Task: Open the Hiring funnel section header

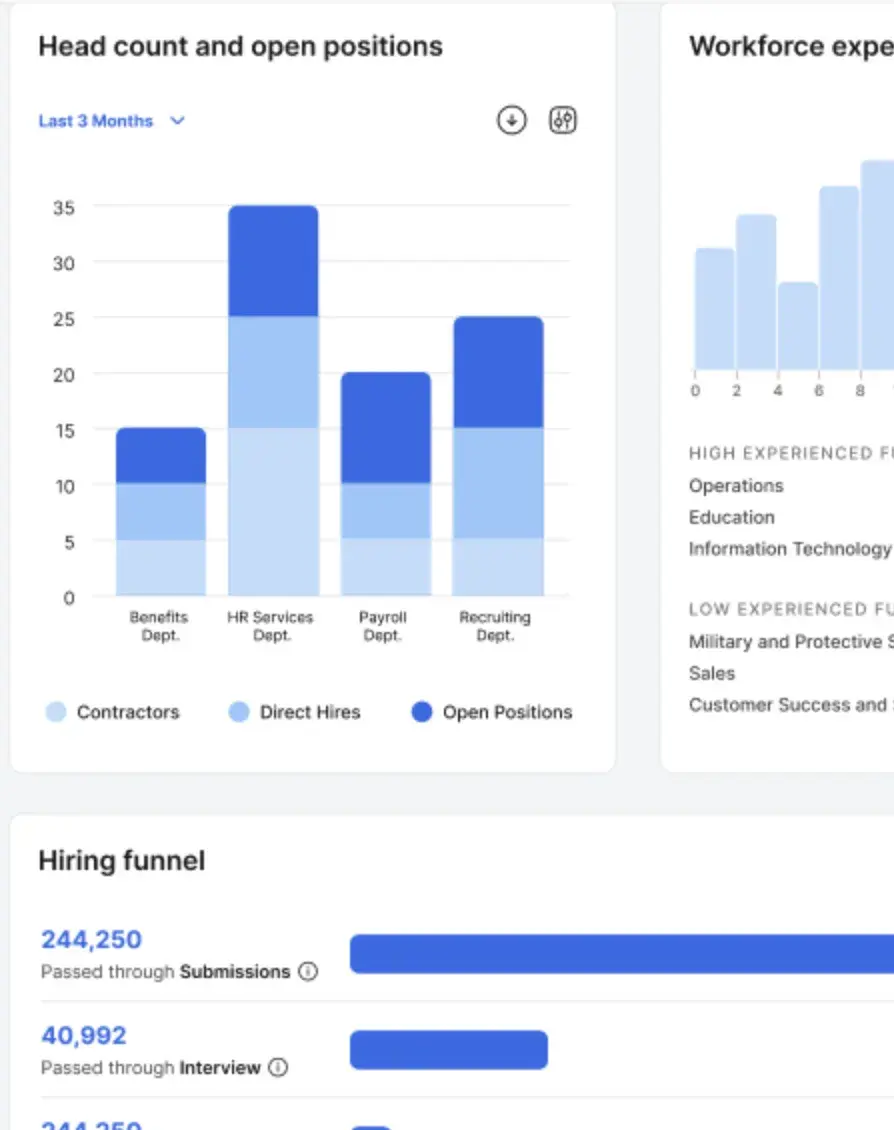Action: coord(121,860)
